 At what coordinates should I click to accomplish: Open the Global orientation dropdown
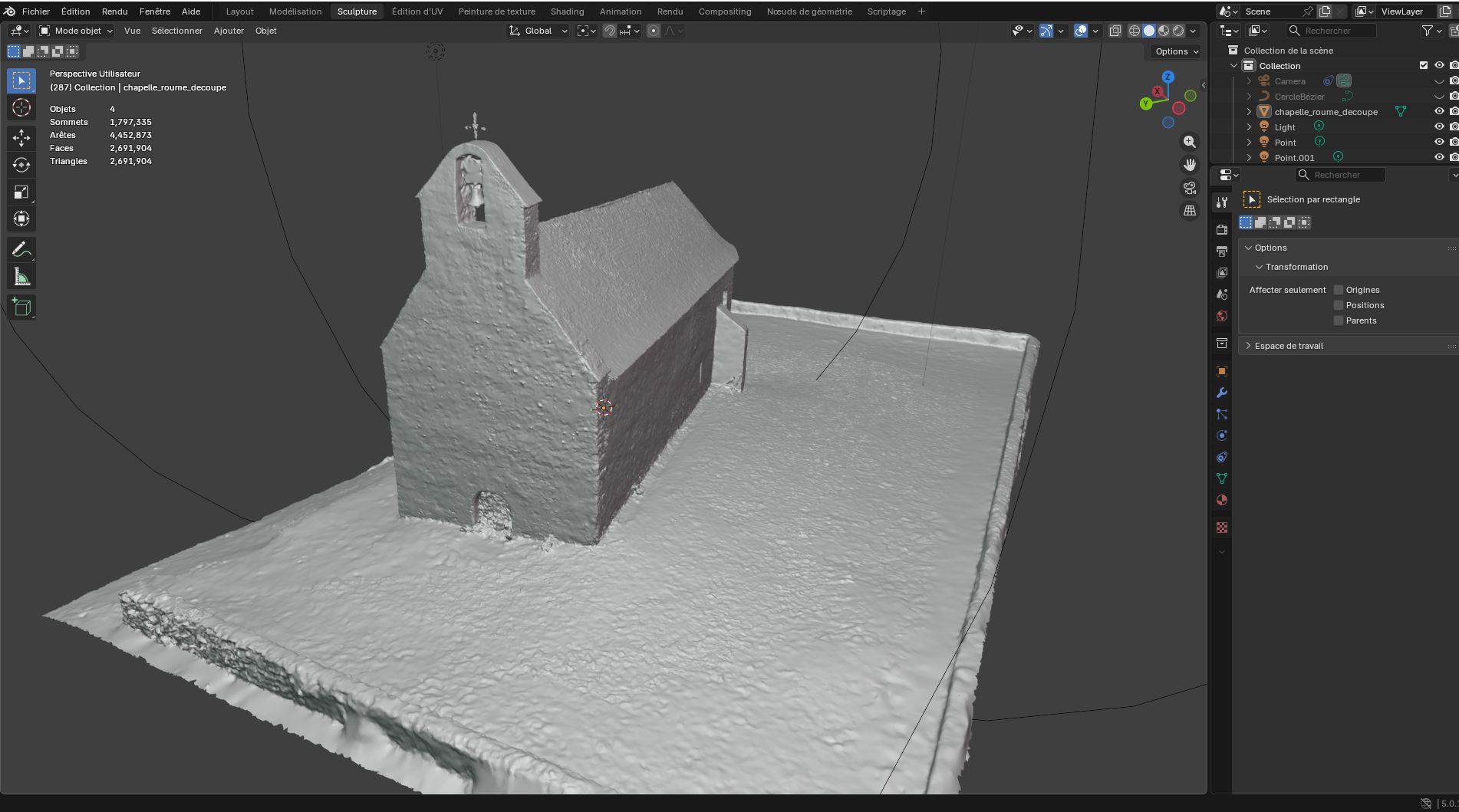(x=538, y=31)
